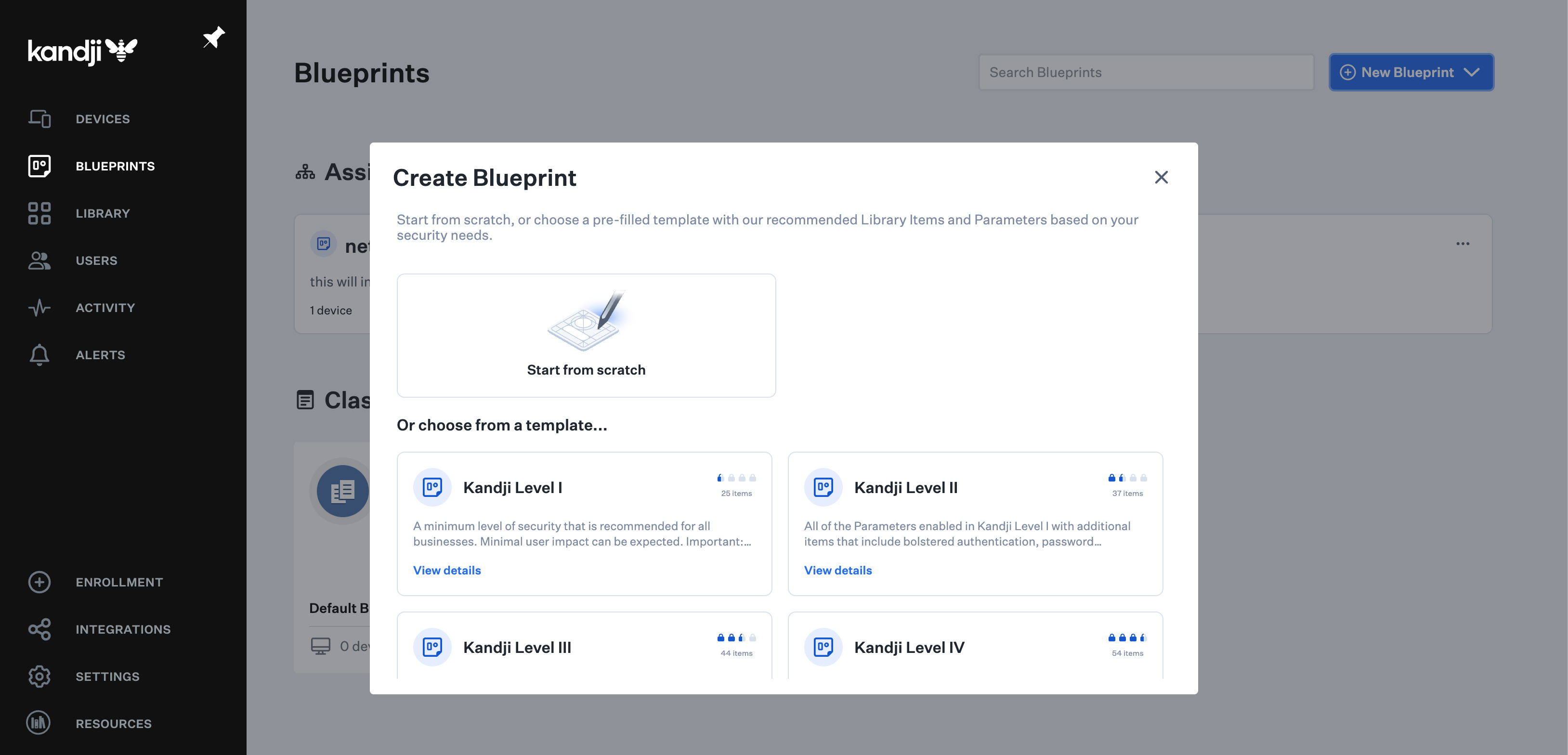
Task: Open Integrations using its share icon
Action: tap(39, 630)
